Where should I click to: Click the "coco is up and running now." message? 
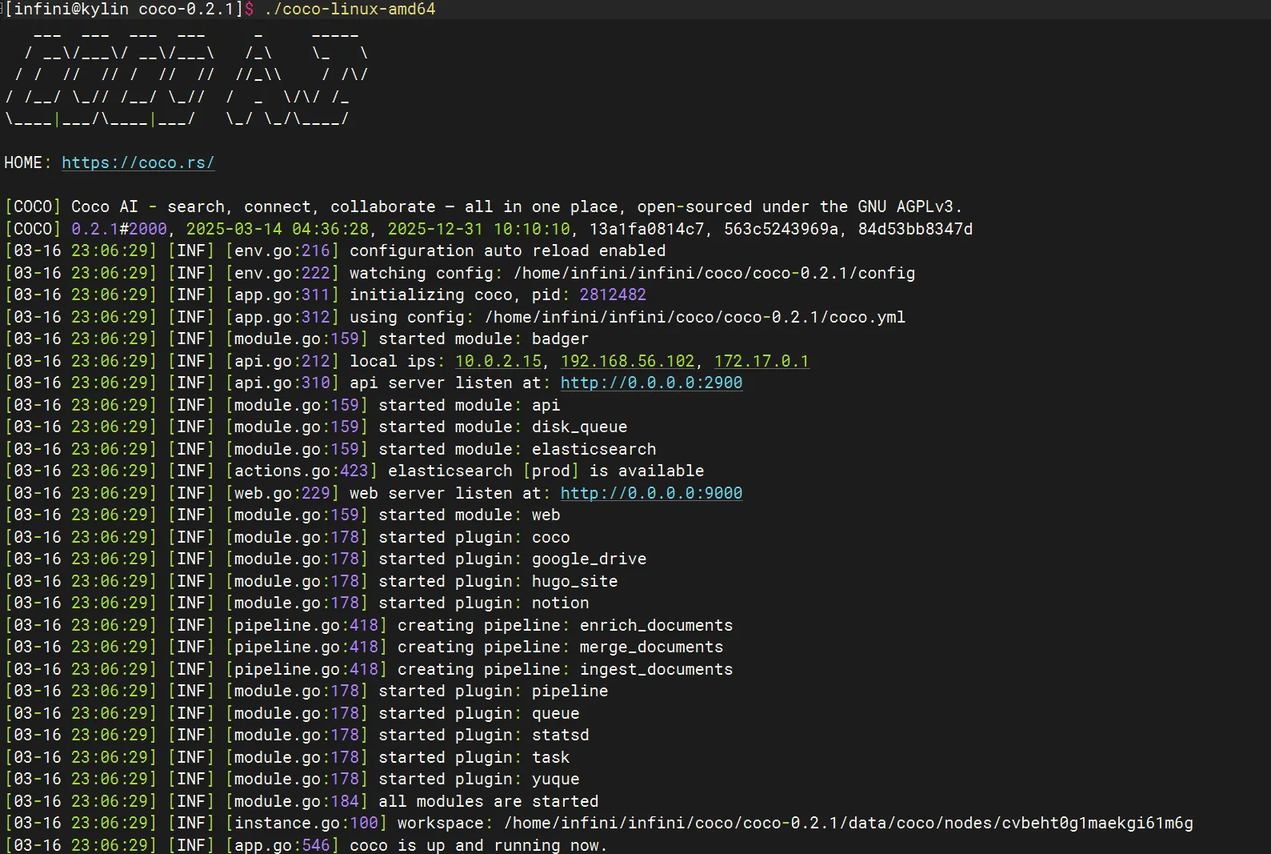pos(478,845)
